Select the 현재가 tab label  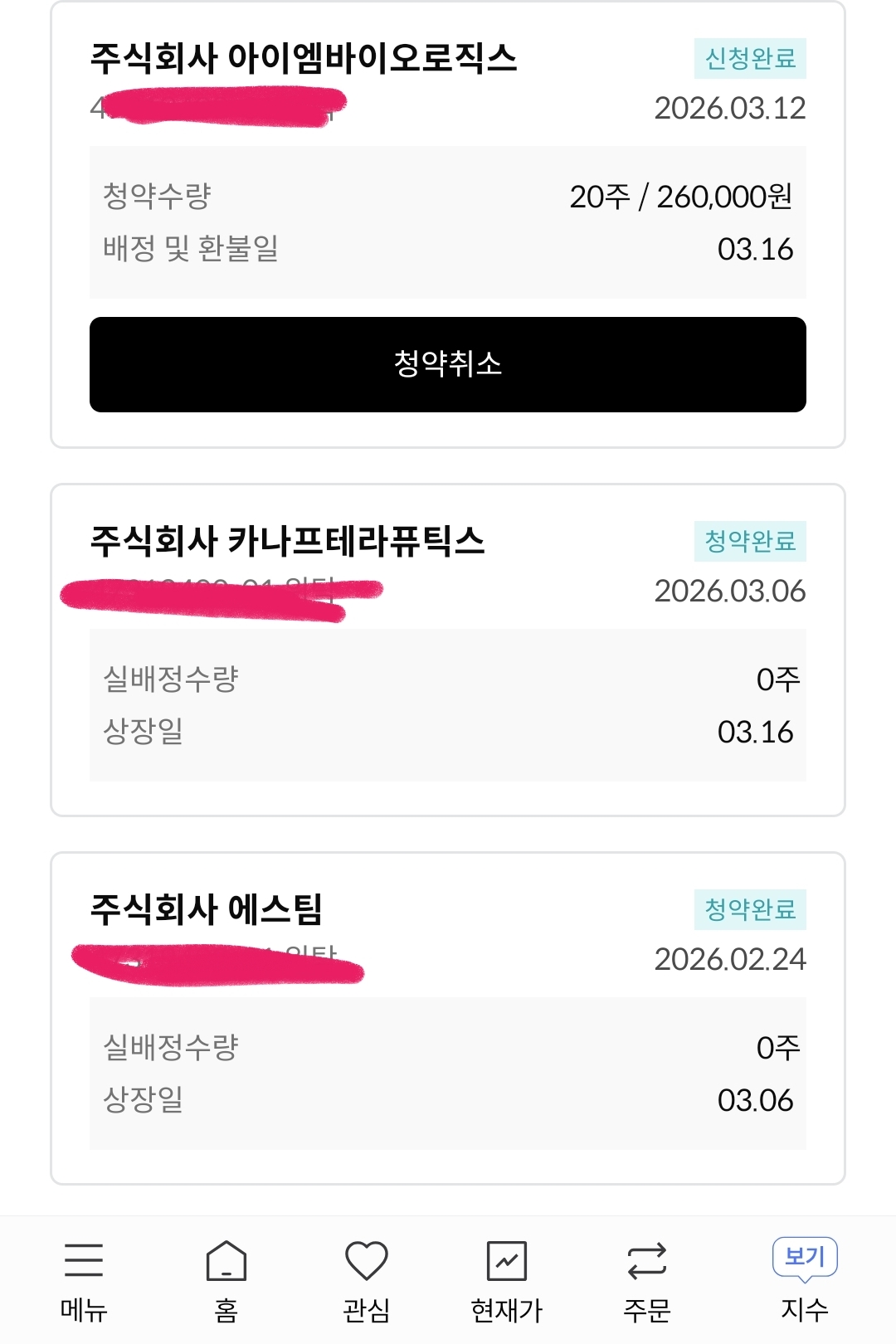pyautogui.click(x=506, y=1311)
